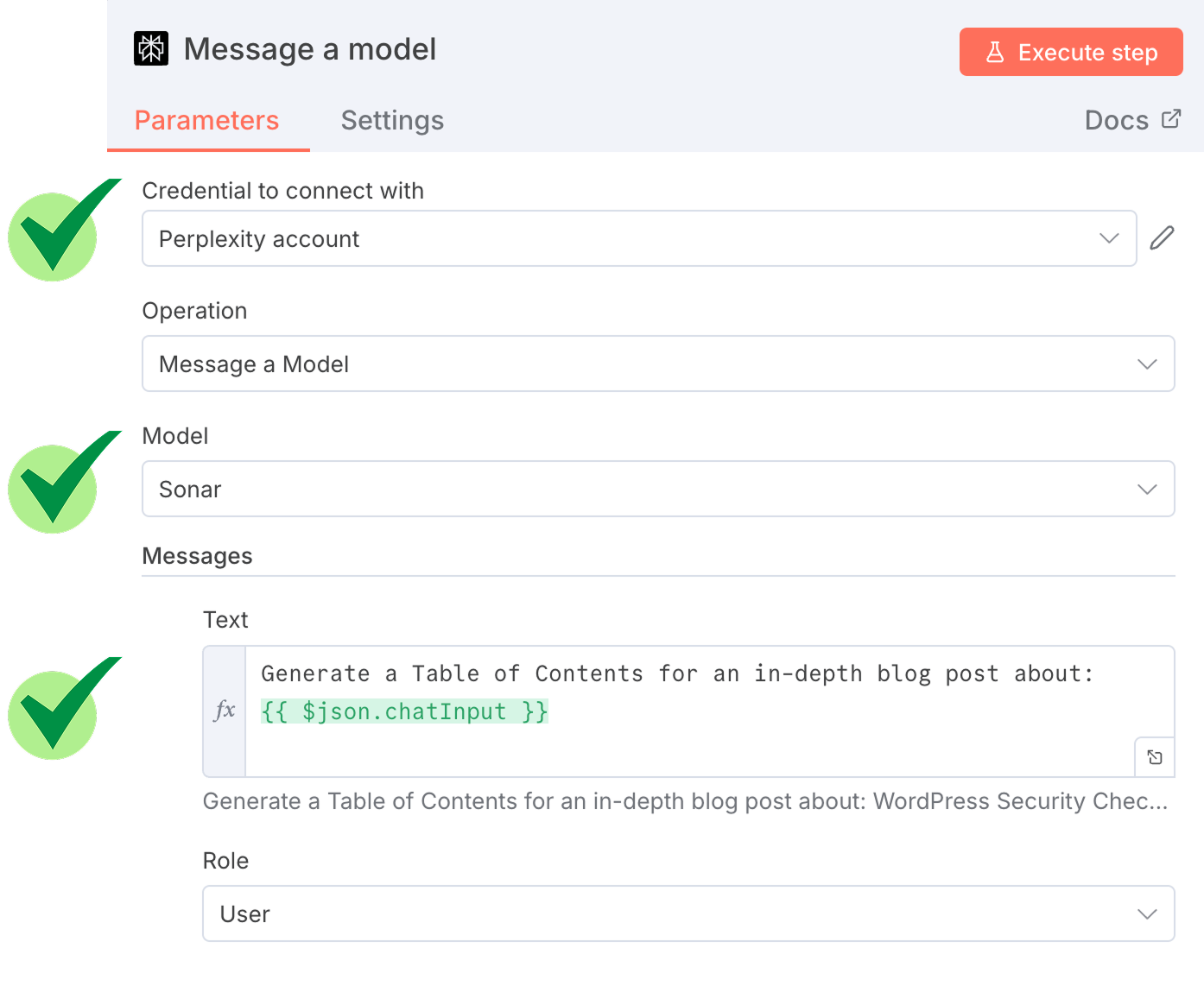Click the flask icon in Execute step
The width and height of the screenshot is (1204, 986).
click(x=995, y=53)
